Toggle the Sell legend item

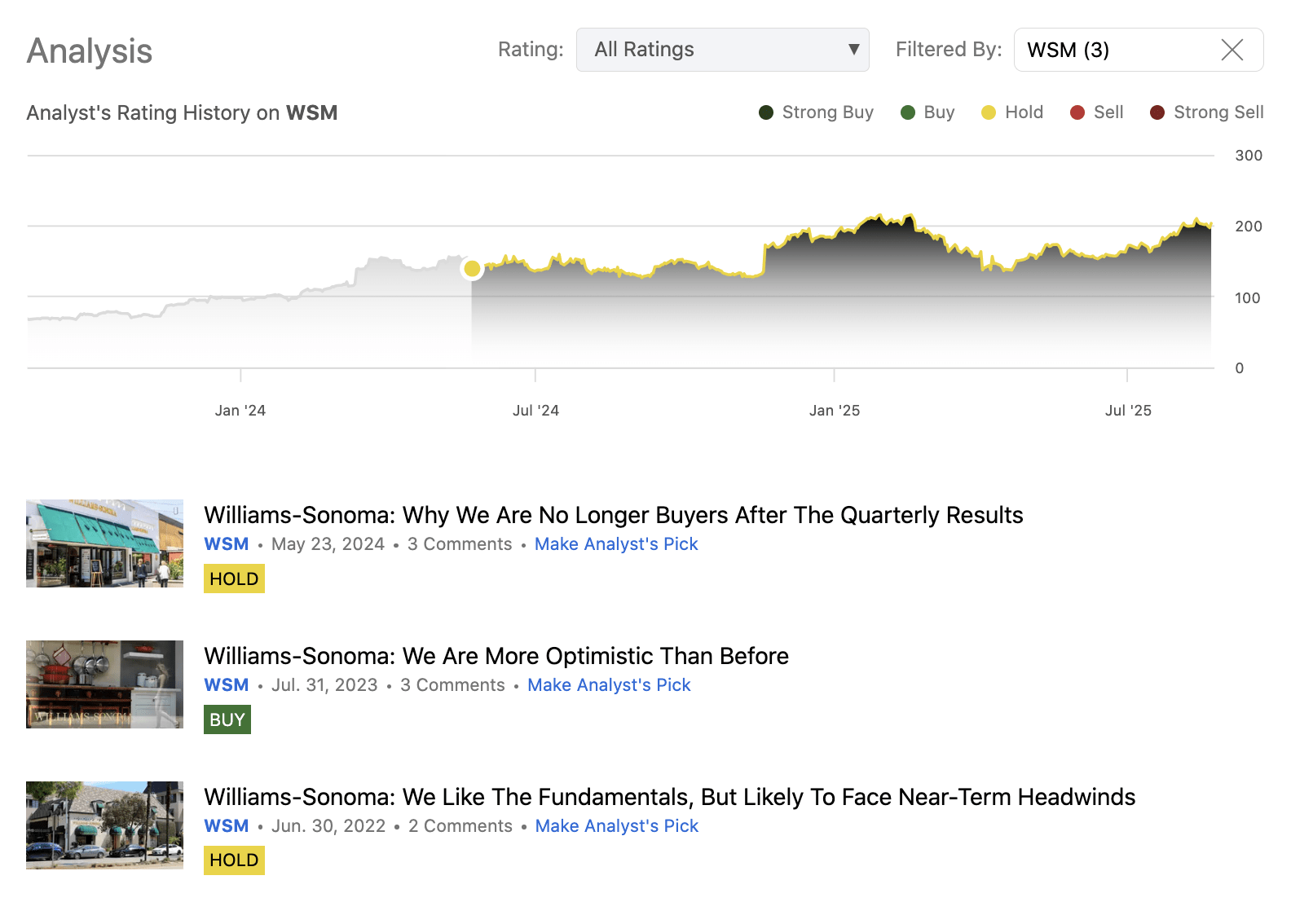(x=1097, y=112)
